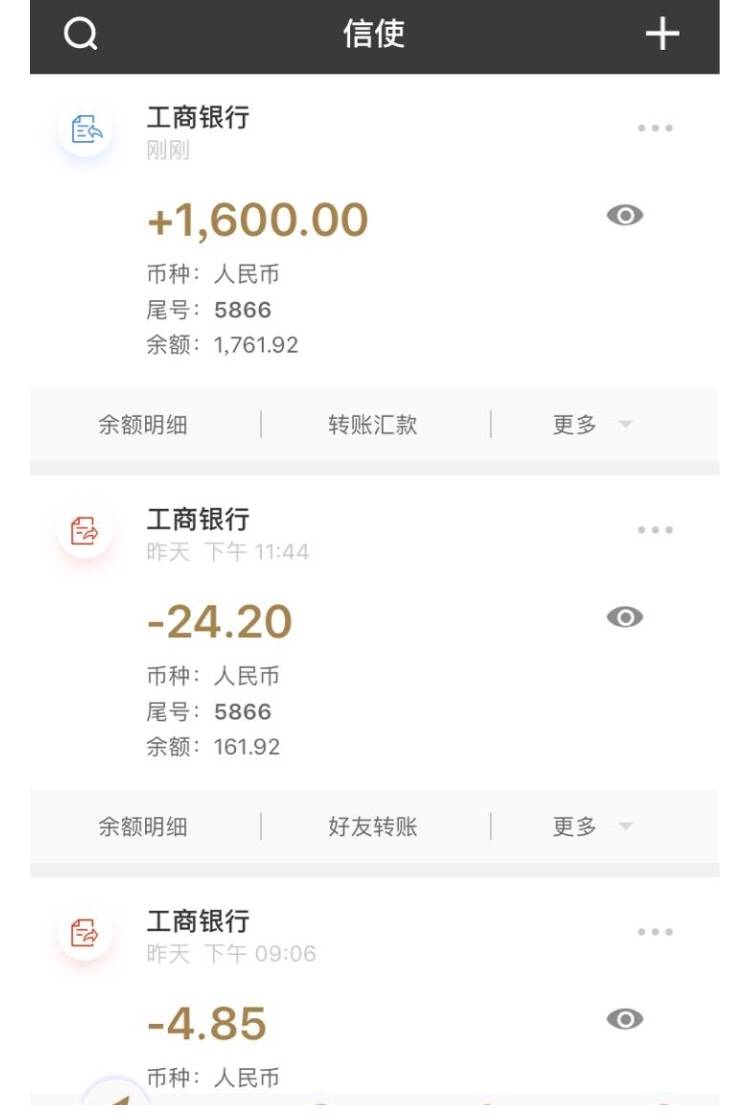
Task: Tap 转账汇款 button
Action: click(372, 425)
